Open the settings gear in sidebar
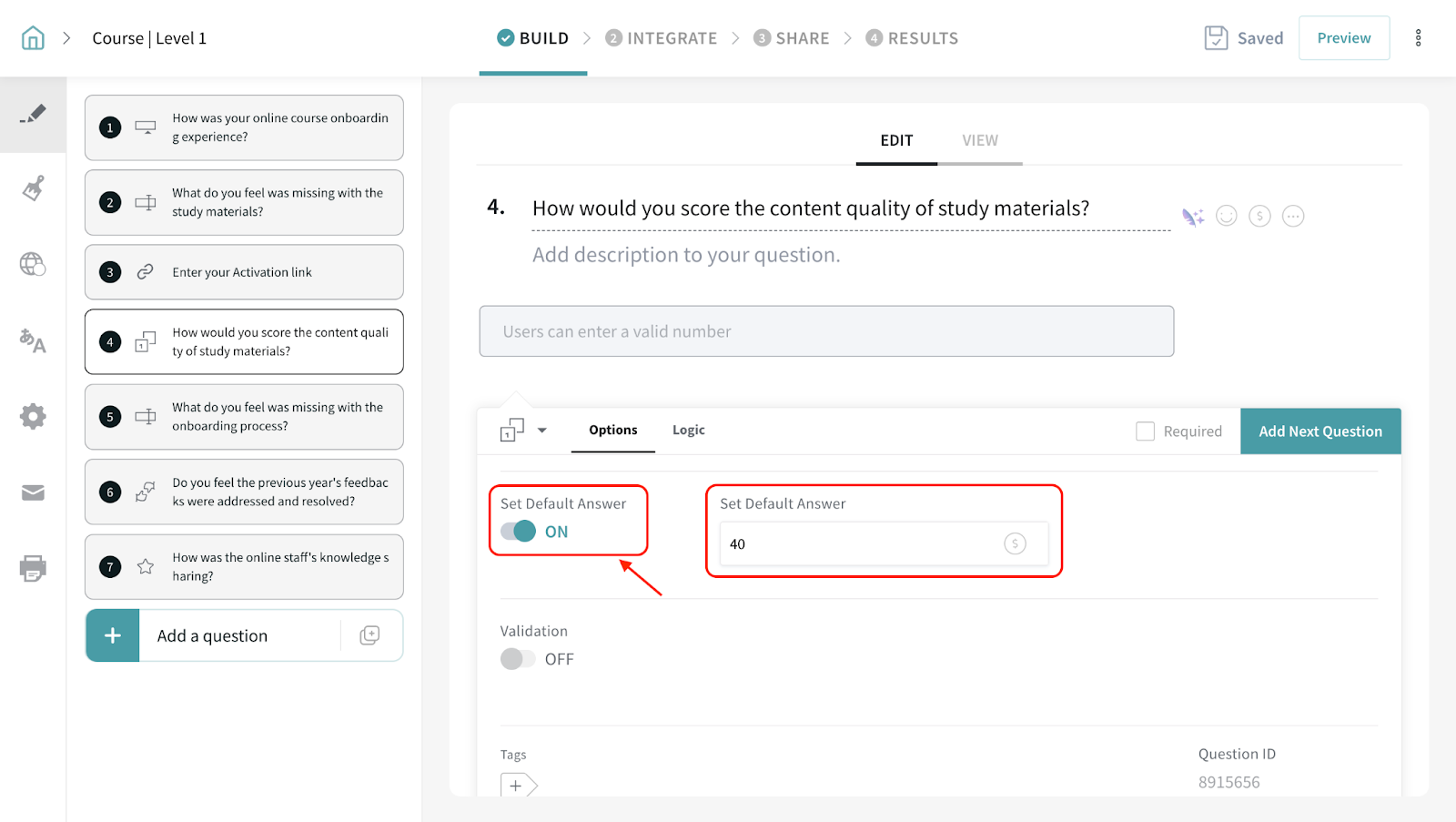Image resolution: width=1456 pixels, height=822 pixels. [33, 417]
